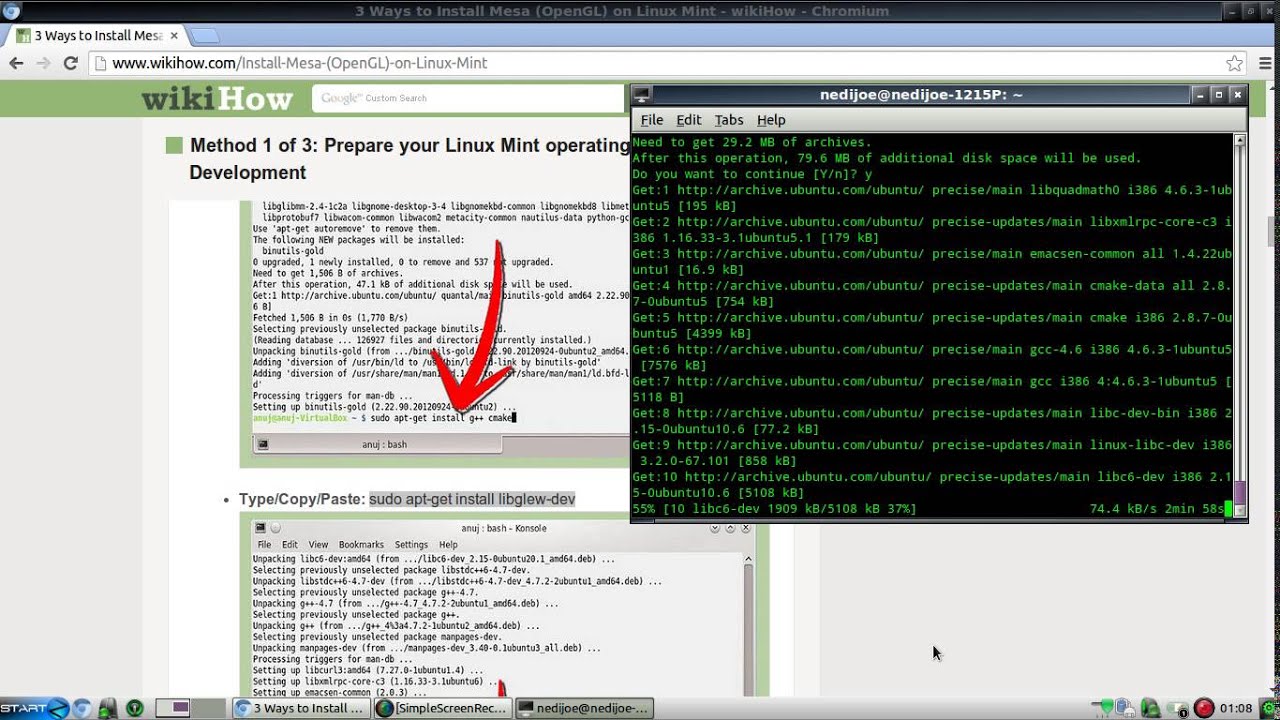Maximize the nedijoe terminal window
The image size is (1280, 720).
1218,95
